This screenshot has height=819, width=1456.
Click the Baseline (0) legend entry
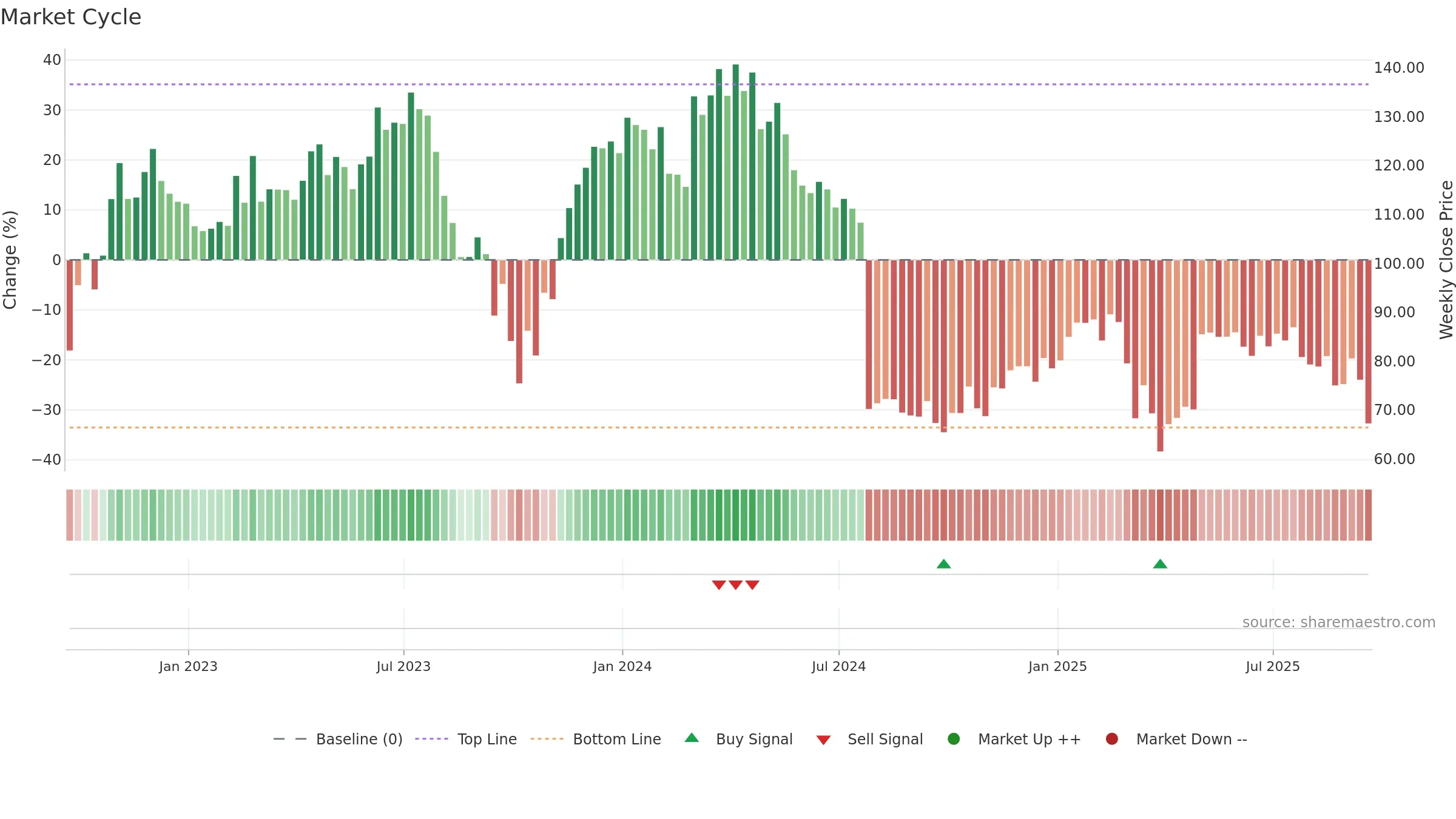click(x=338, y=739)
